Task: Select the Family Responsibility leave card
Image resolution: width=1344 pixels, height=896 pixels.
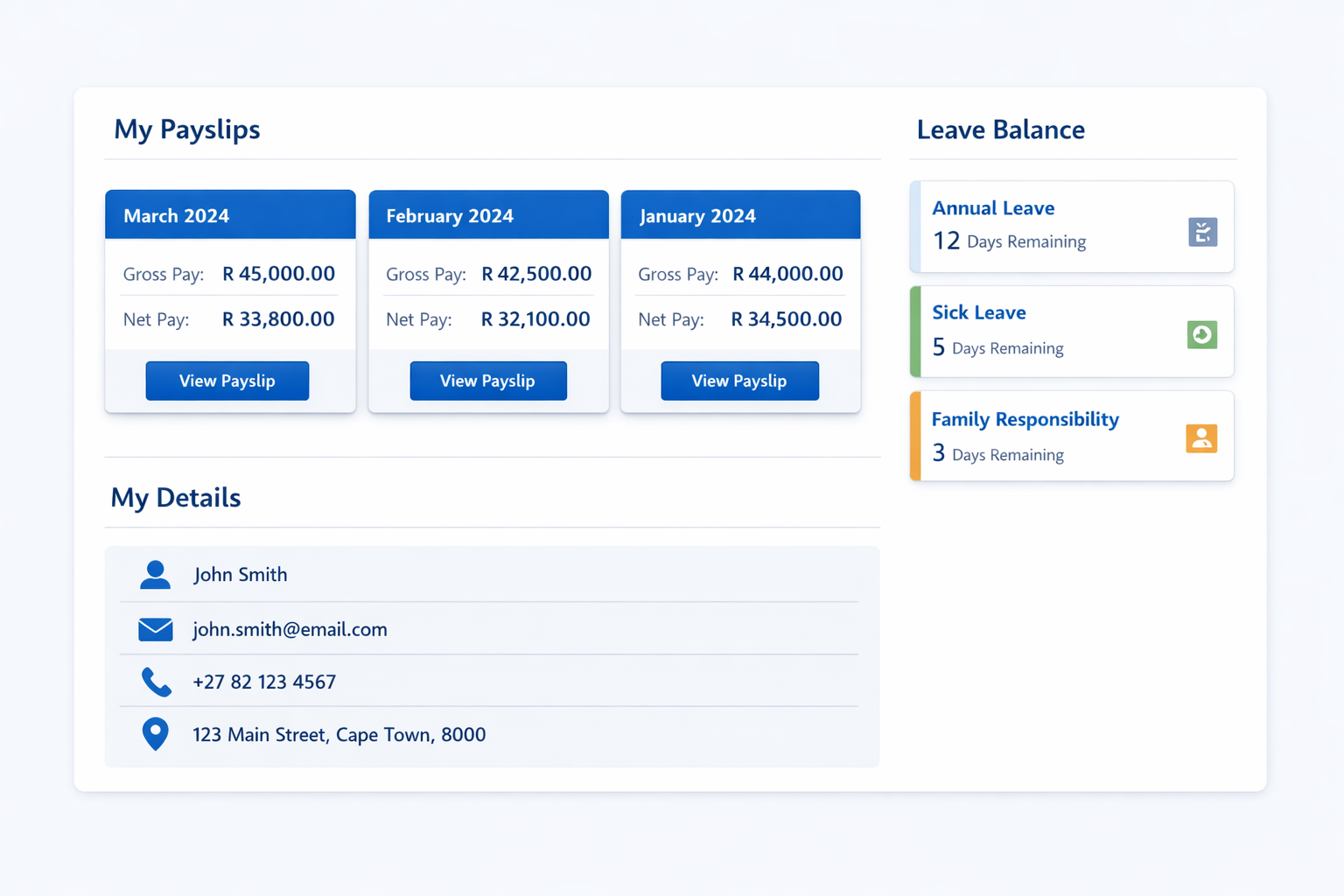Action: (x=1071, y=436)
